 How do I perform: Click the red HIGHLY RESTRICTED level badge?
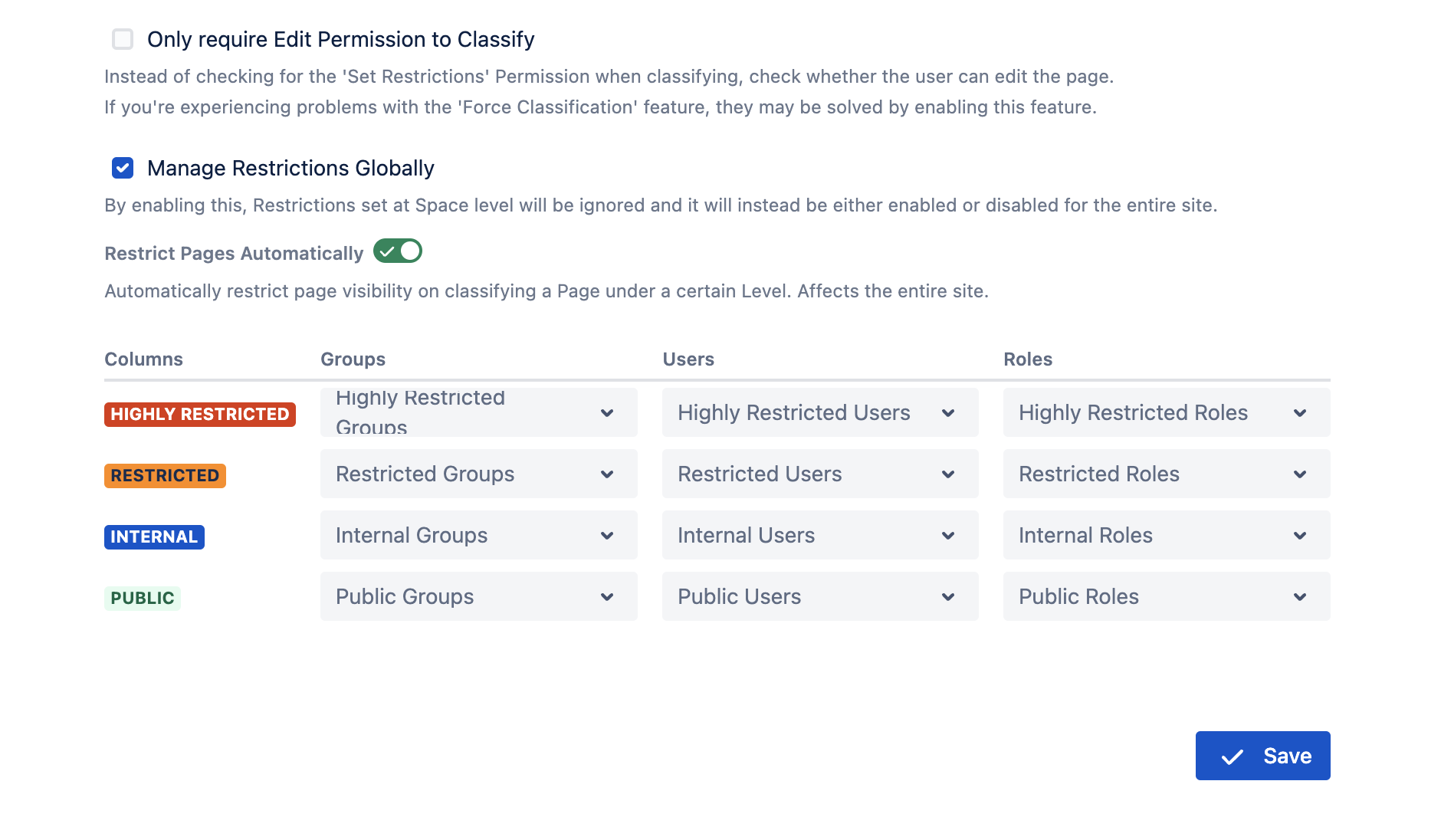[199, 414]
